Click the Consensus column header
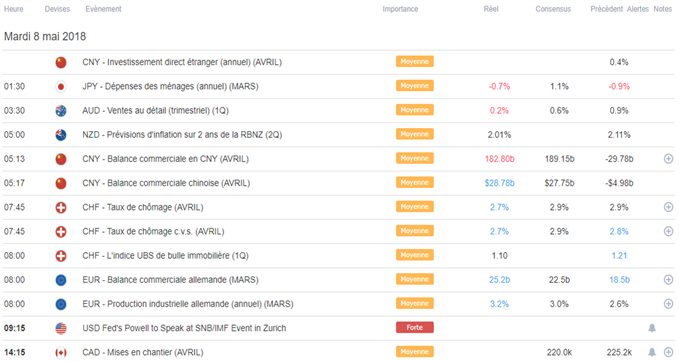The height and width of the screenshot is (362, 679). pos(553,9)
